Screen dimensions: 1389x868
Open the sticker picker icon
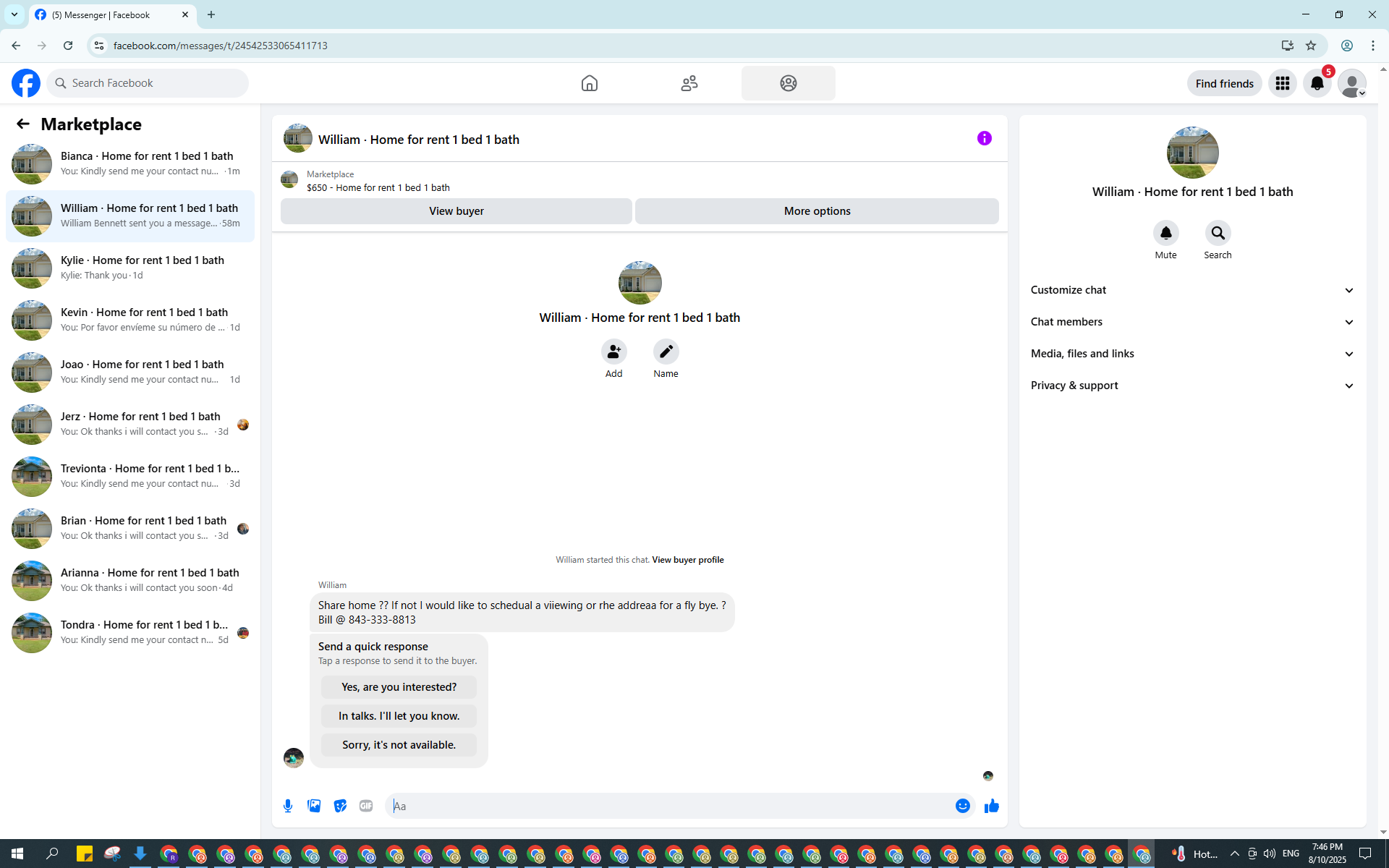340,806
